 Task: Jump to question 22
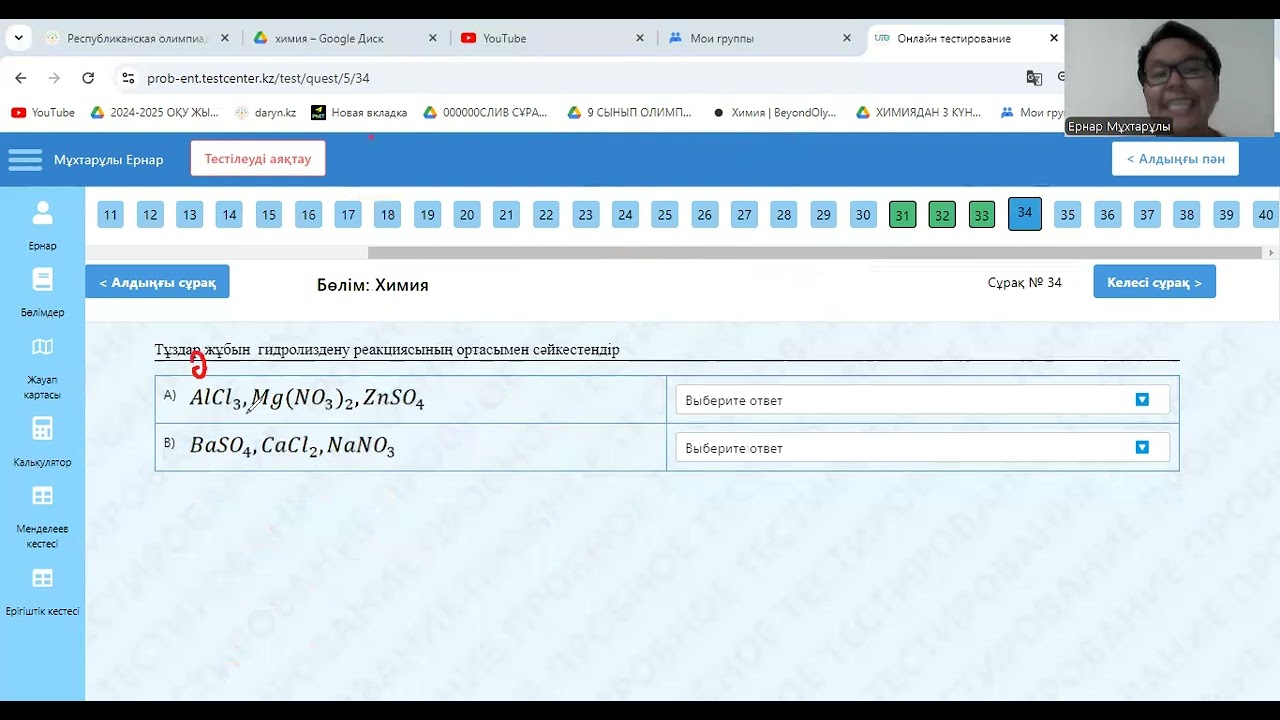click(546, 215)
